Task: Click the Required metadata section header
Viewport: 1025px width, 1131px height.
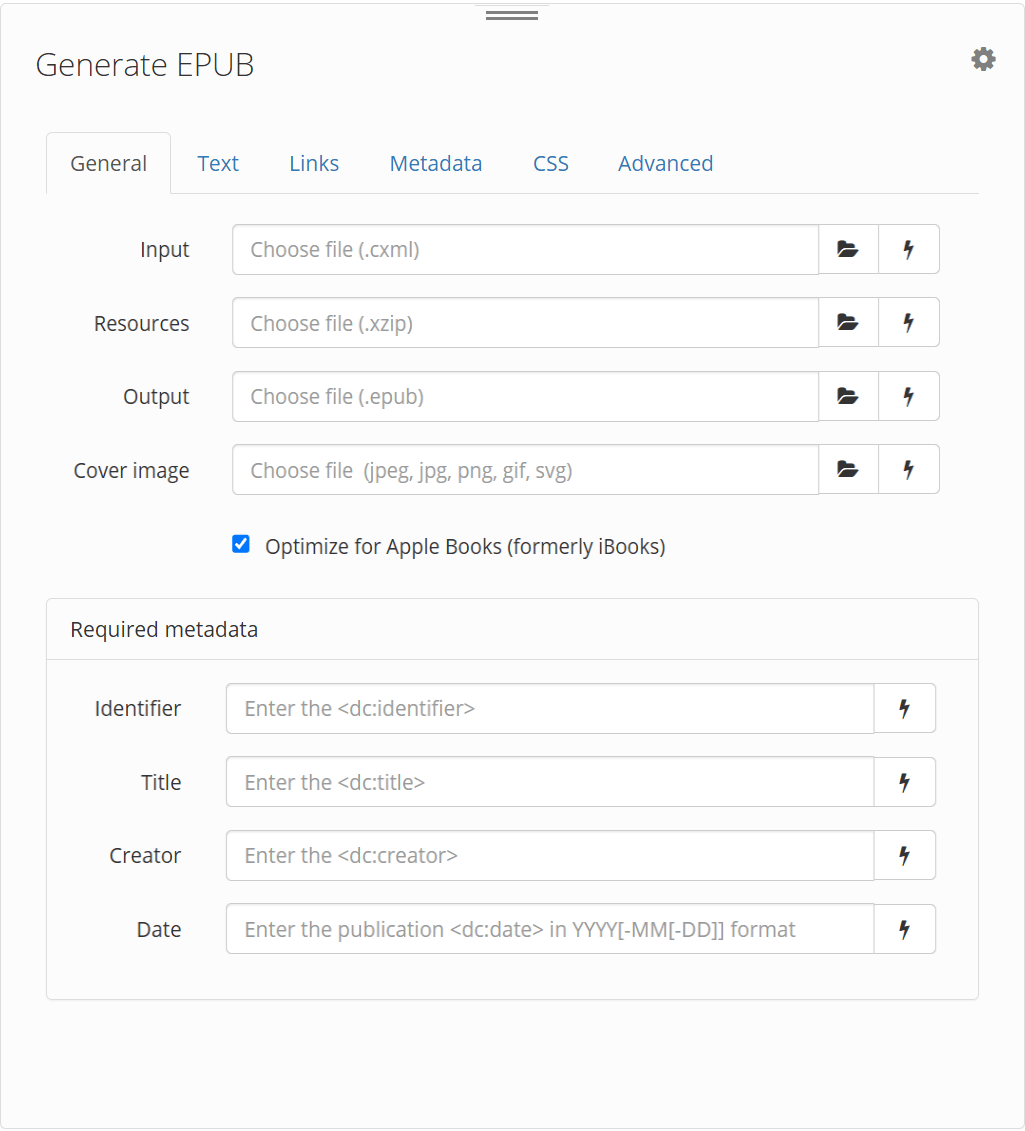Action: click(x=164, y=629)
